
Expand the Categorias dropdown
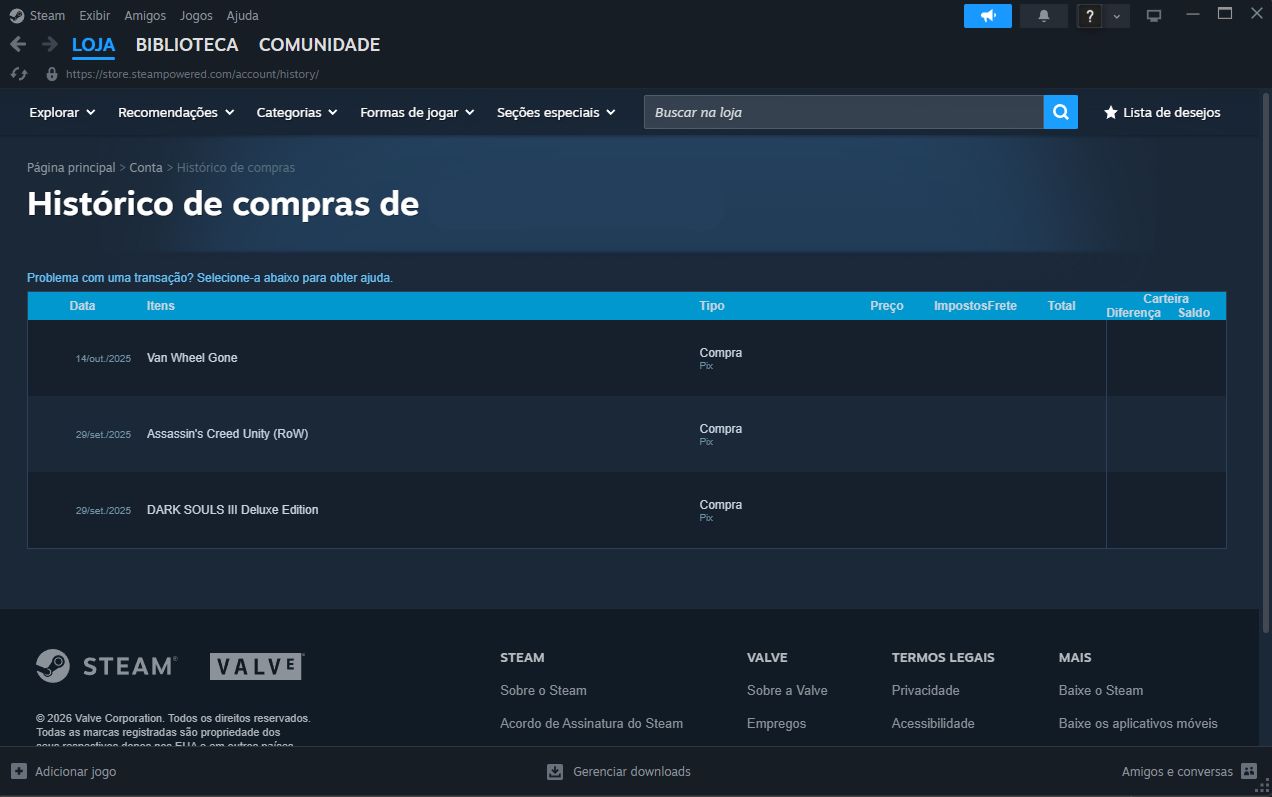297,113
